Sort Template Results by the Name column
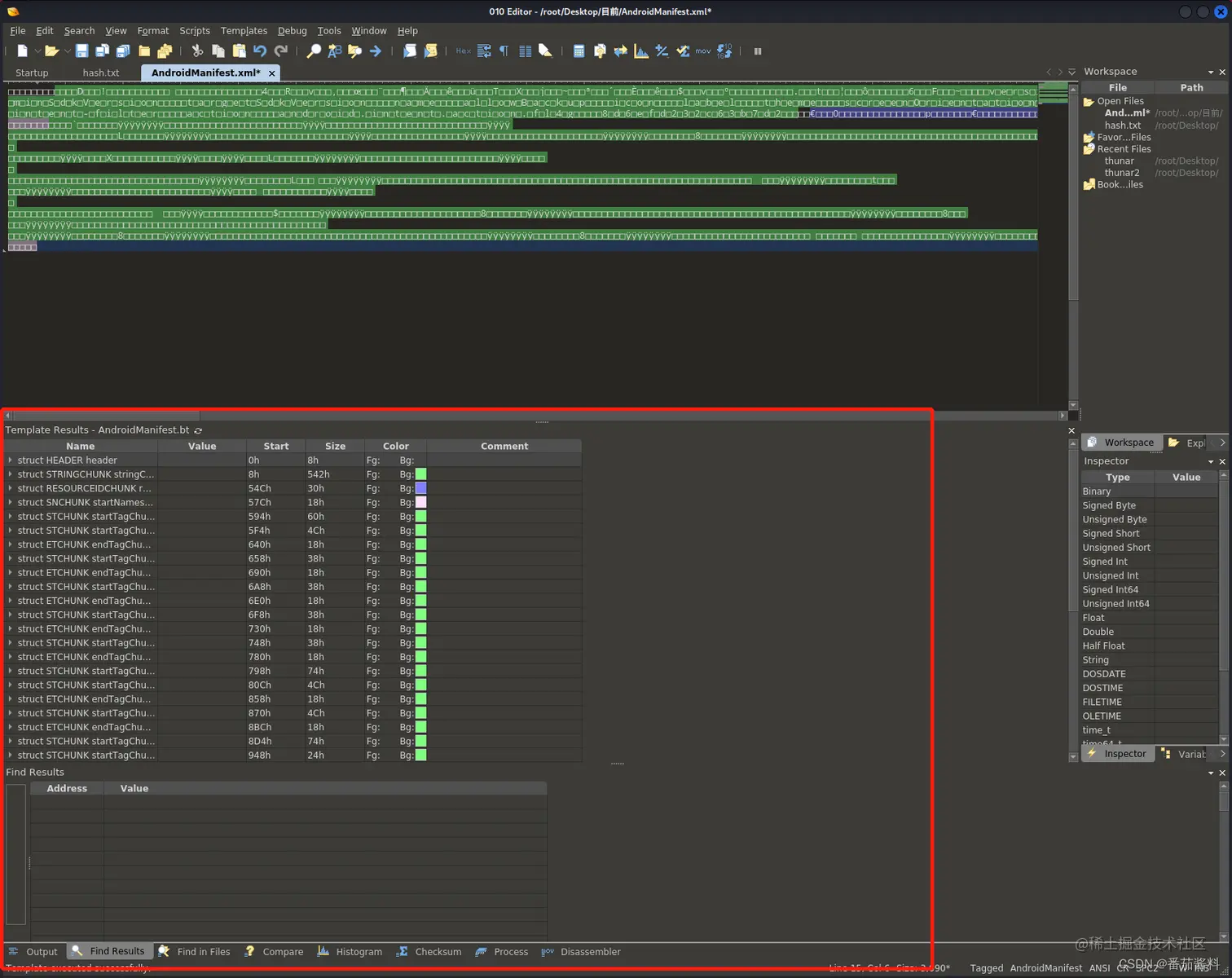 click(x=81, y=447)
